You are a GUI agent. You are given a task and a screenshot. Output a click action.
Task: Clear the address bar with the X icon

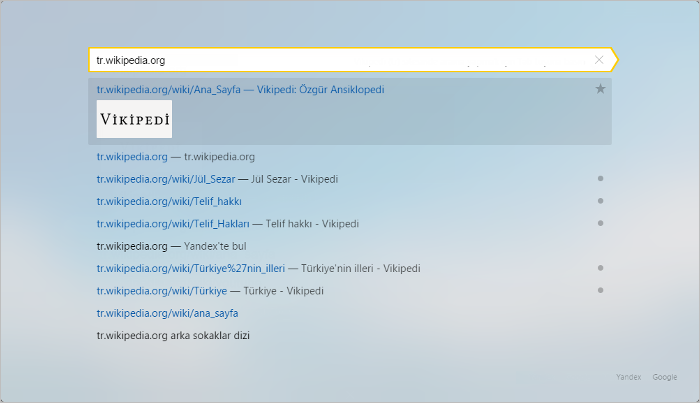point(599,60)
